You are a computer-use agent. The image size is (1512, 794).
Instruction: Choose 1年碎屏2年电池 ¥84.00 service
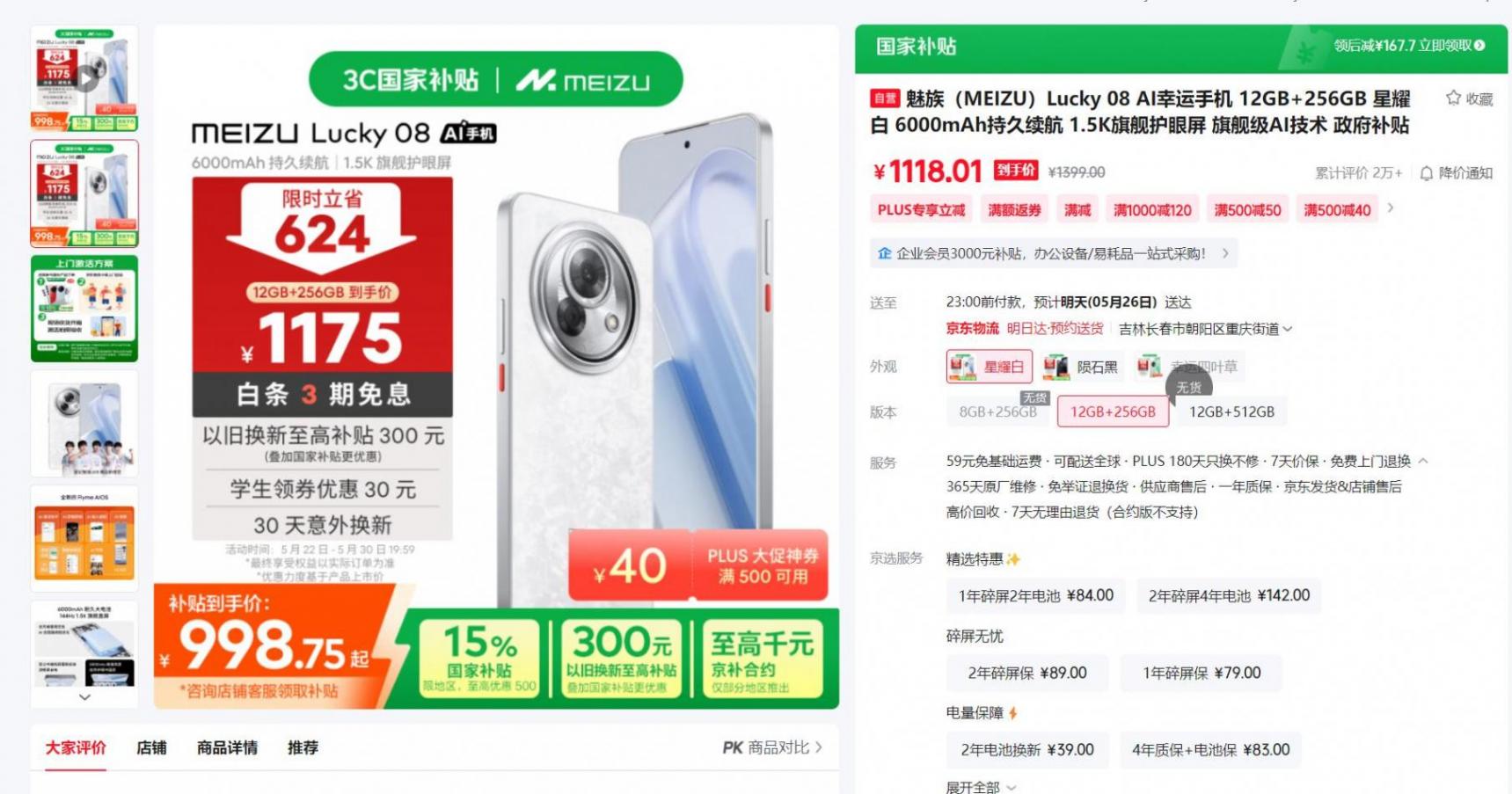[x=1036, y=595]
